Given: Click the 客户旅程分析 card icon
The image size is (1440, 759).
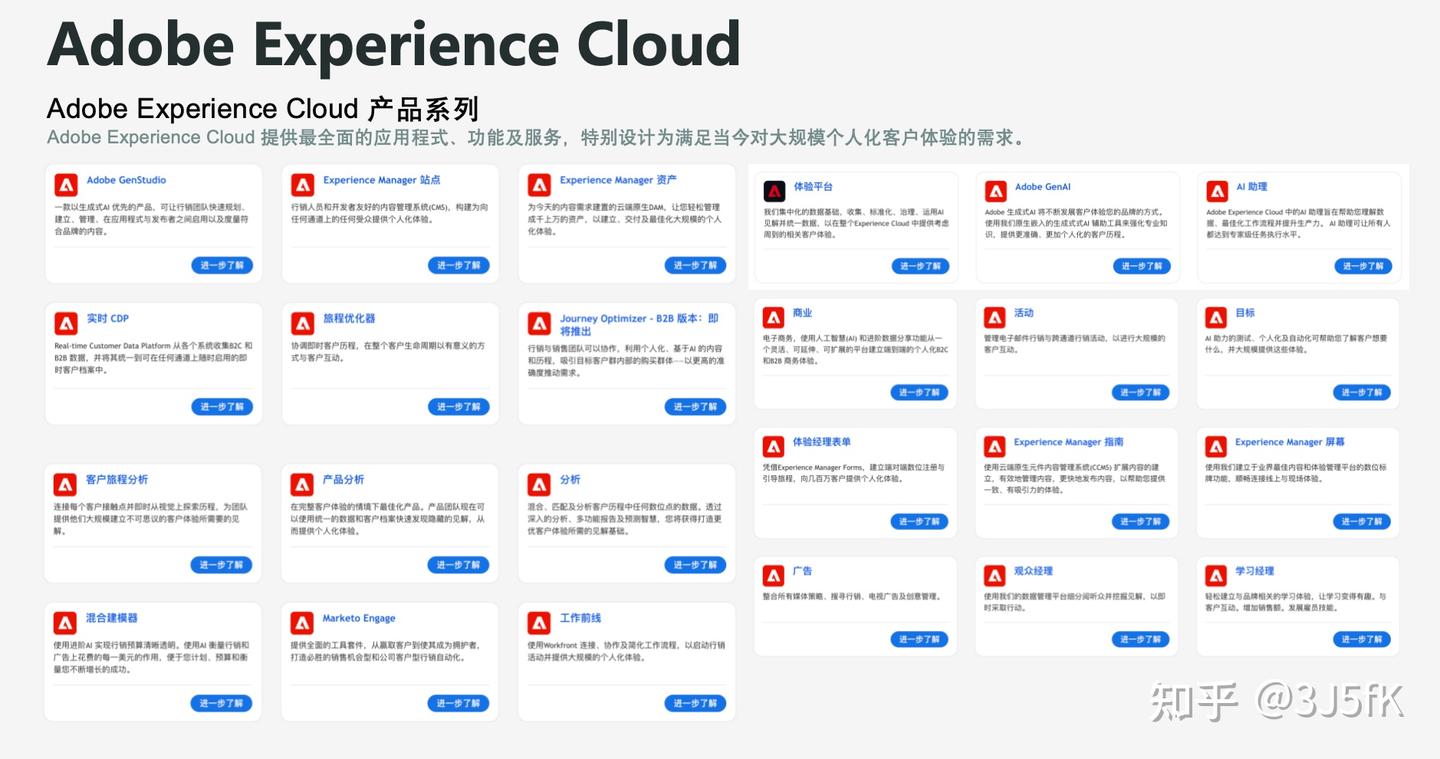Looking at the screenshot, I should pos(66,483).
